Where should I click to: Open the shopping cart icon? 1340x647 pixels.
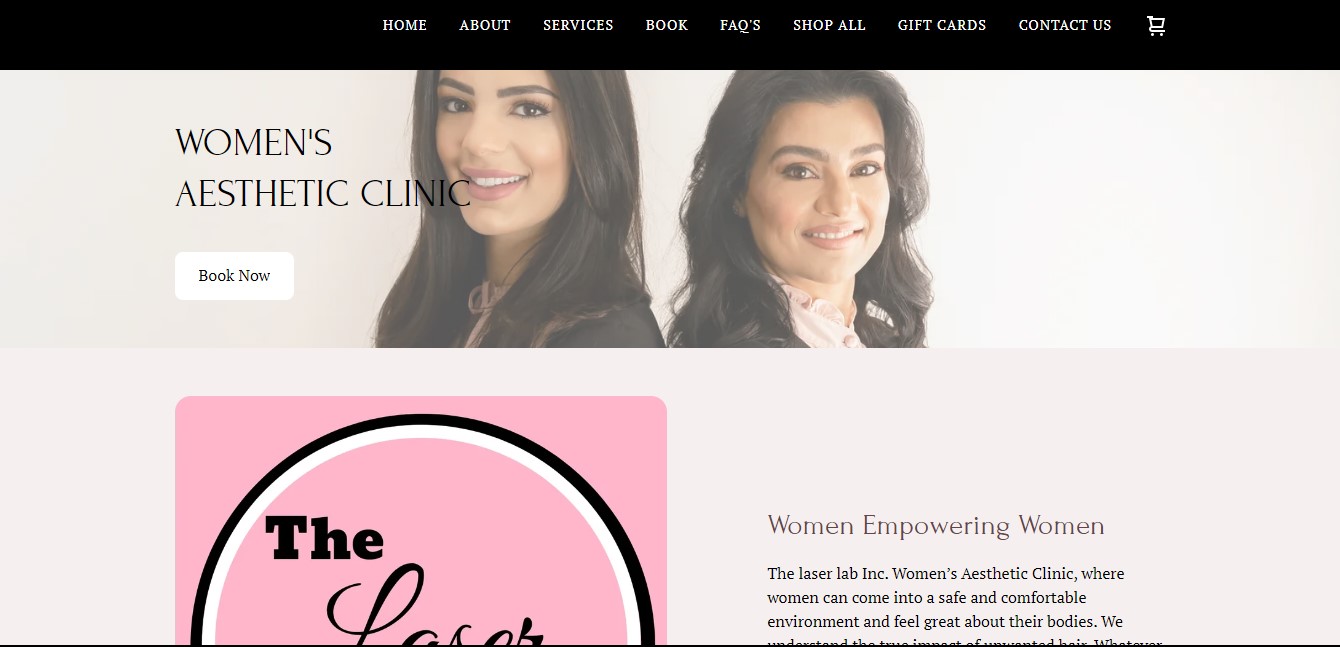point(1156,26)
